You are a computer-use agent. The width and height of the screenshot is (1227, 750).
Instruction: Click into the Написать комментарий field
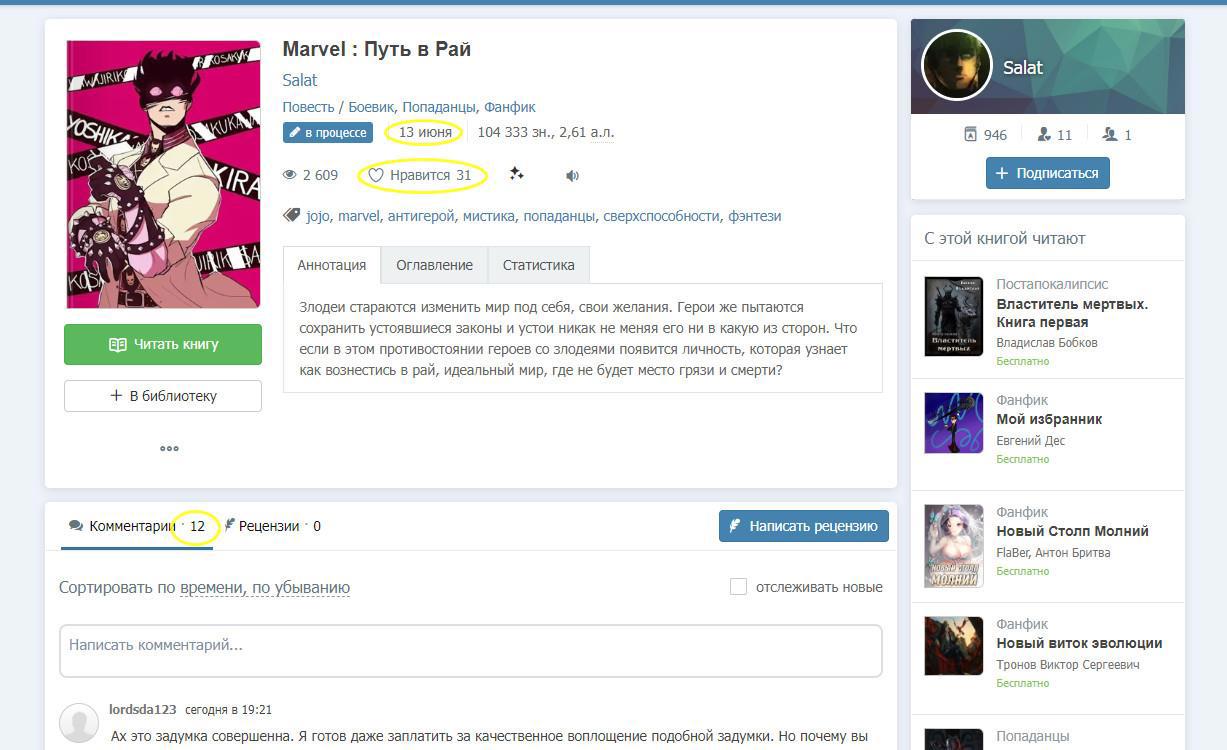471,651
